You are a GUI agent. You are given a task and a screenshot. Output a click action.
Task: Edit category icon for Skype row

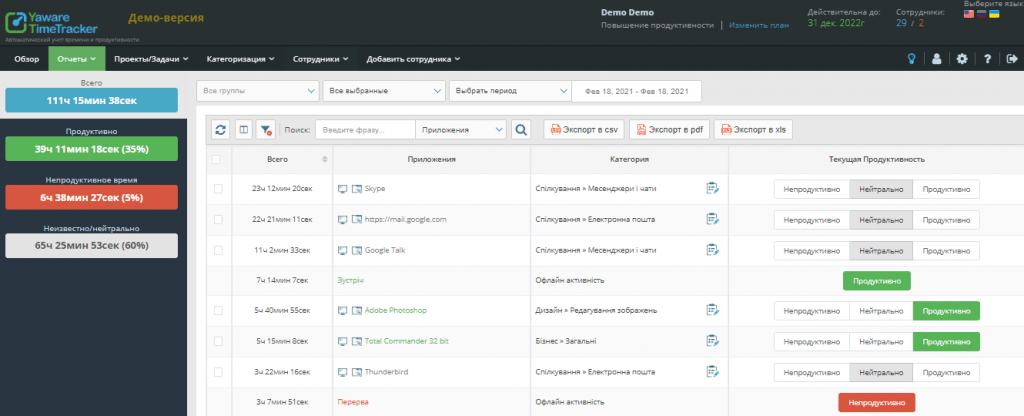[x=712, y=188]
